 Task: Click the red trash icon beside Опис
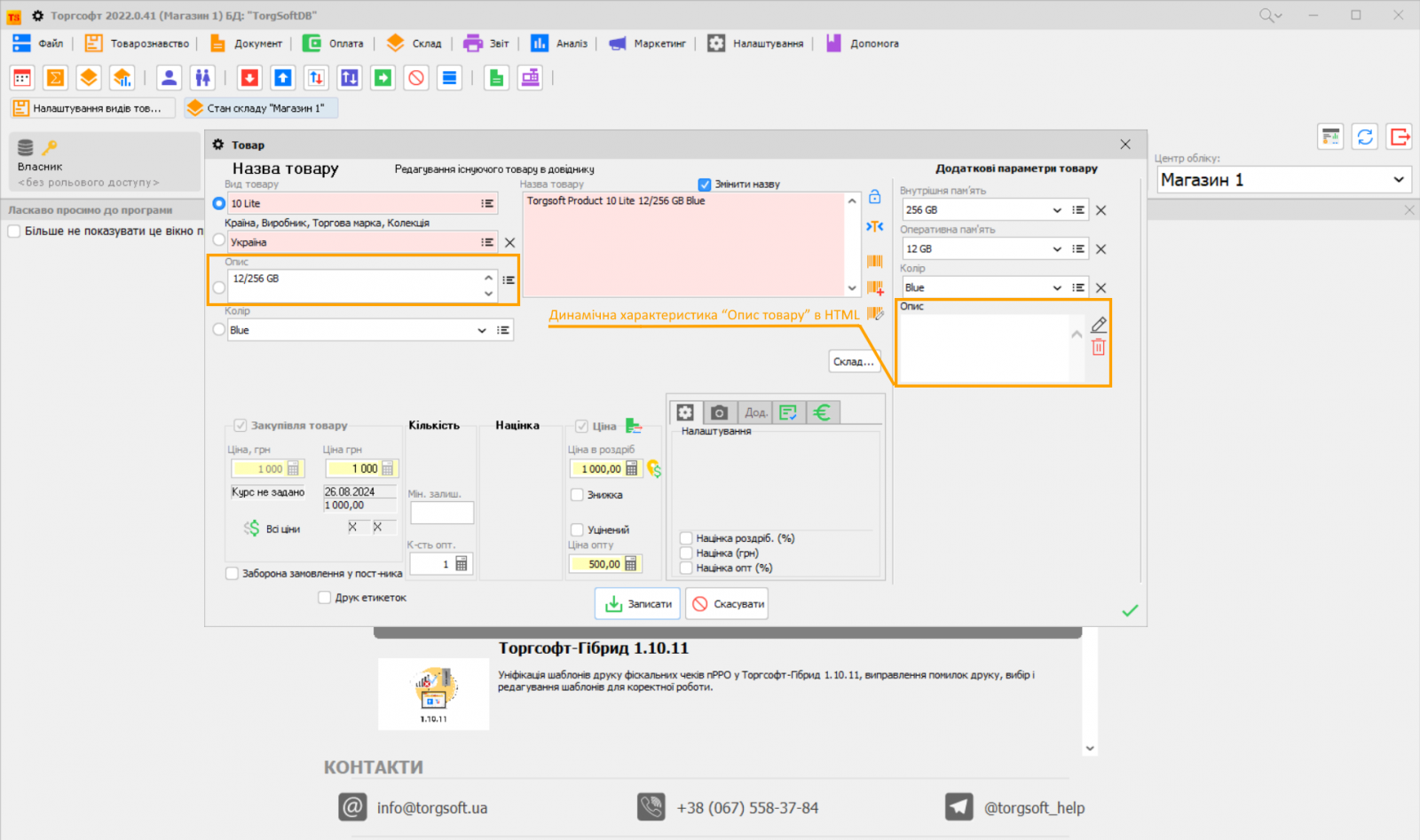tap(1098, 348)
